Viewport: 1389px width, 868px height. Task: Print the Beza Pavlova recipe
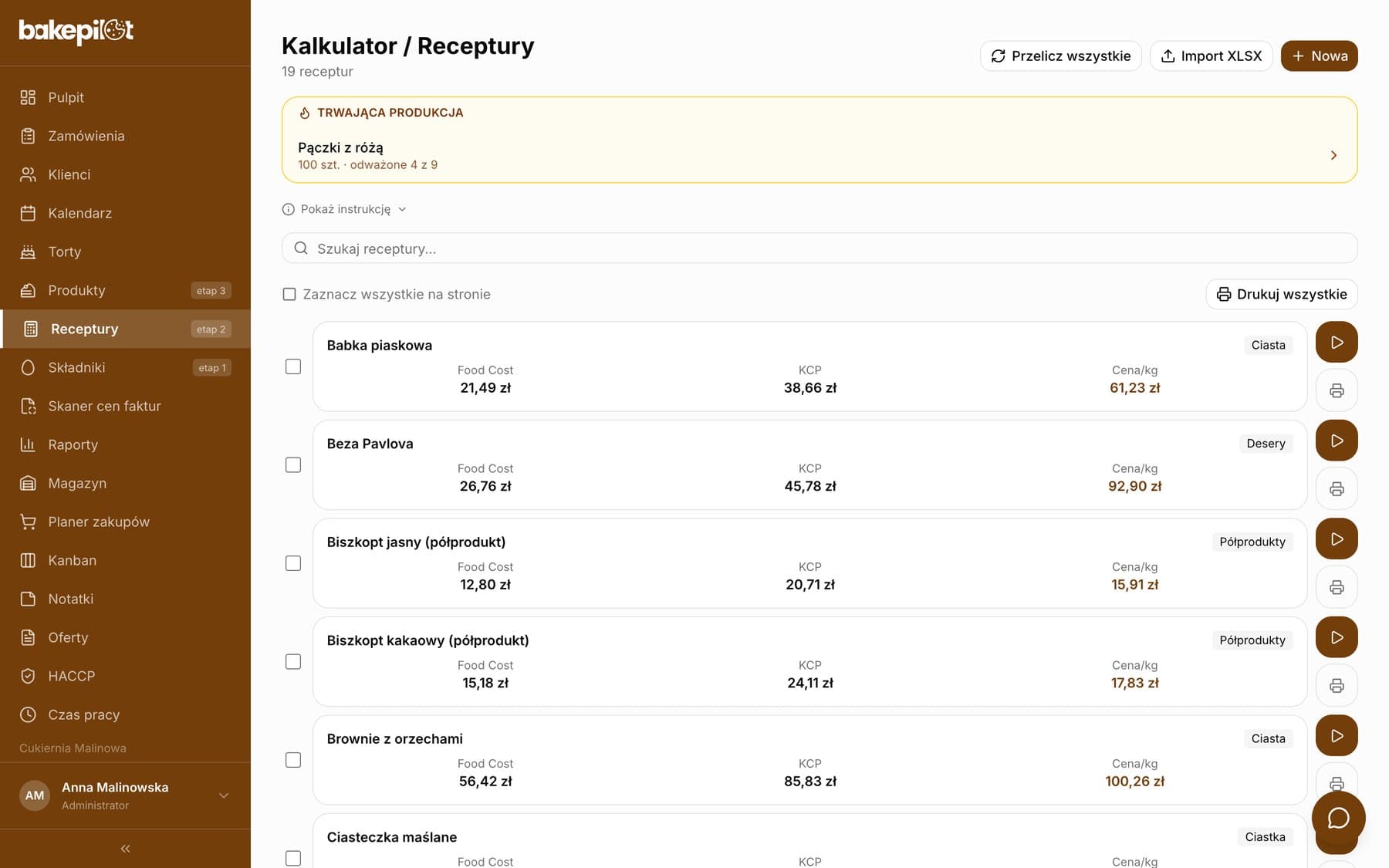click(x=1337, y=488)
